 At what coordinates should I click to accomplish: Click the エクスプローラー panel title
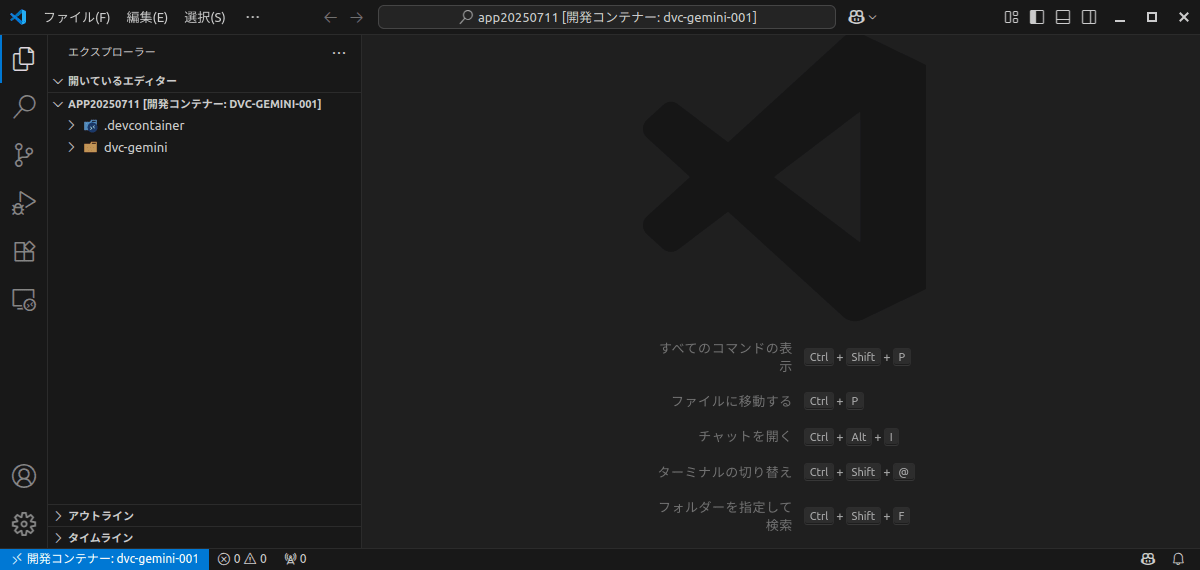[x=112, y=52]
